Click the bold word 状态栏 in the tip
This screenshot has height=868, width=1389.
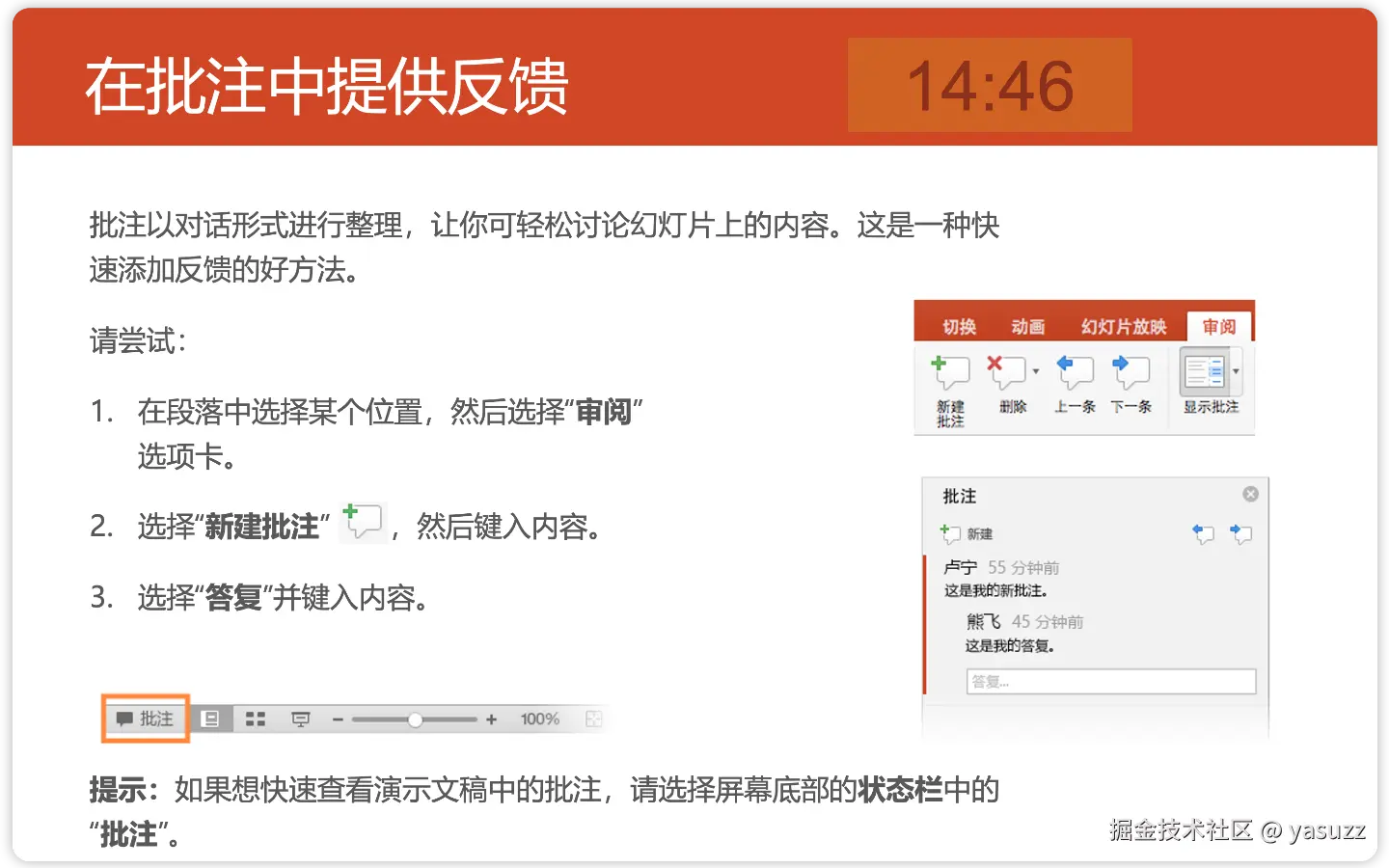click(901, 790)
